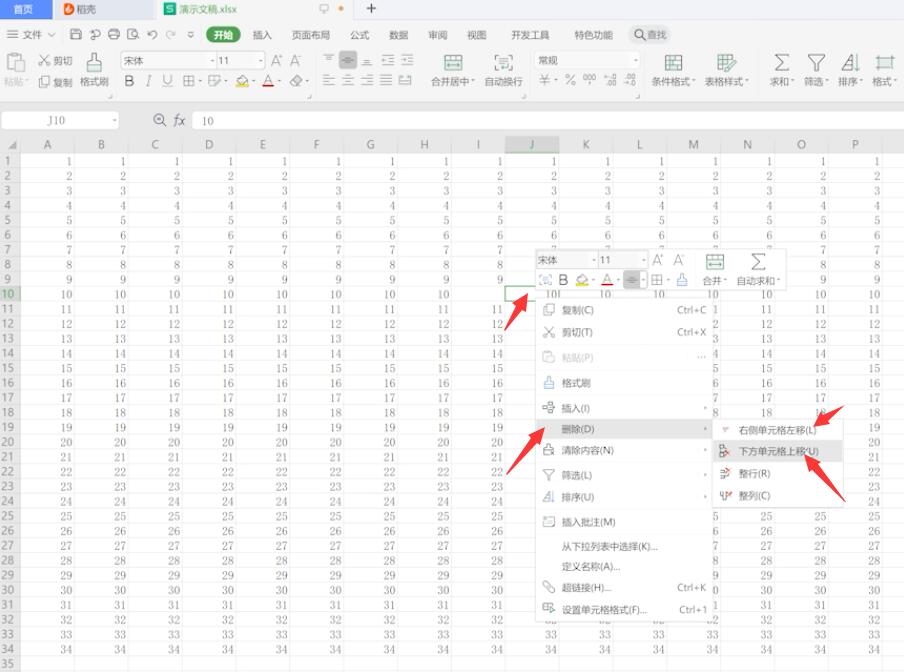Click the Save icon in quick access toolbar

(76, 35)
